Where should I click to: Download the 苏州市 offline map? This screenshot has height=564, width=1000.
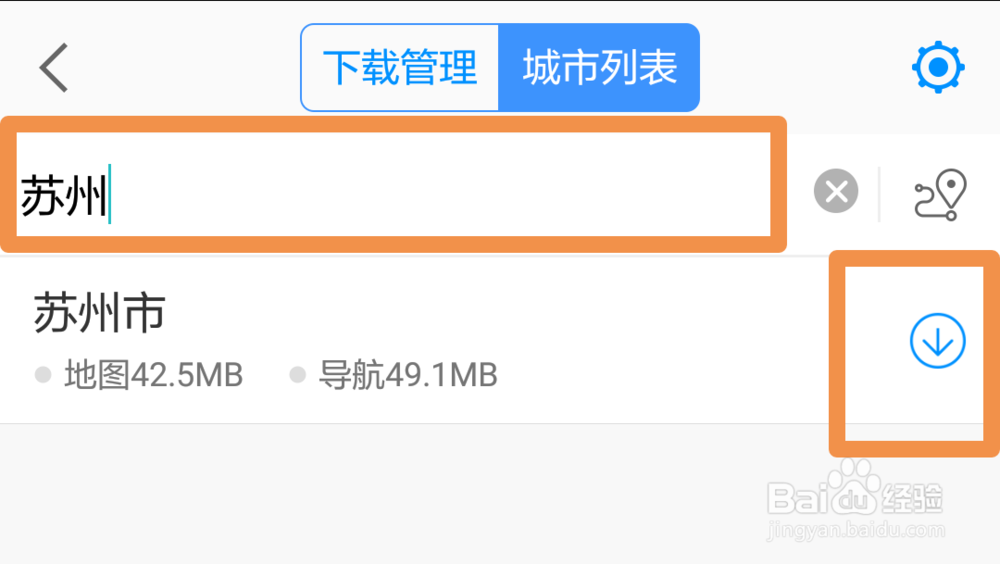click(937, 341)
